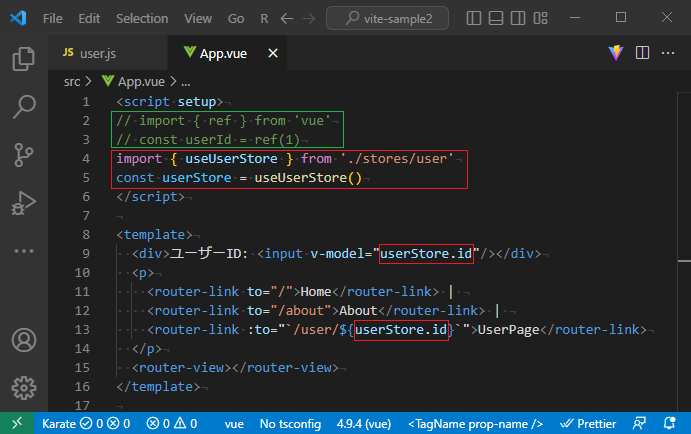Open editor More Actions ellipsis
The height and width of the screenshot is (434, 691).
click(x=668, y=53)
